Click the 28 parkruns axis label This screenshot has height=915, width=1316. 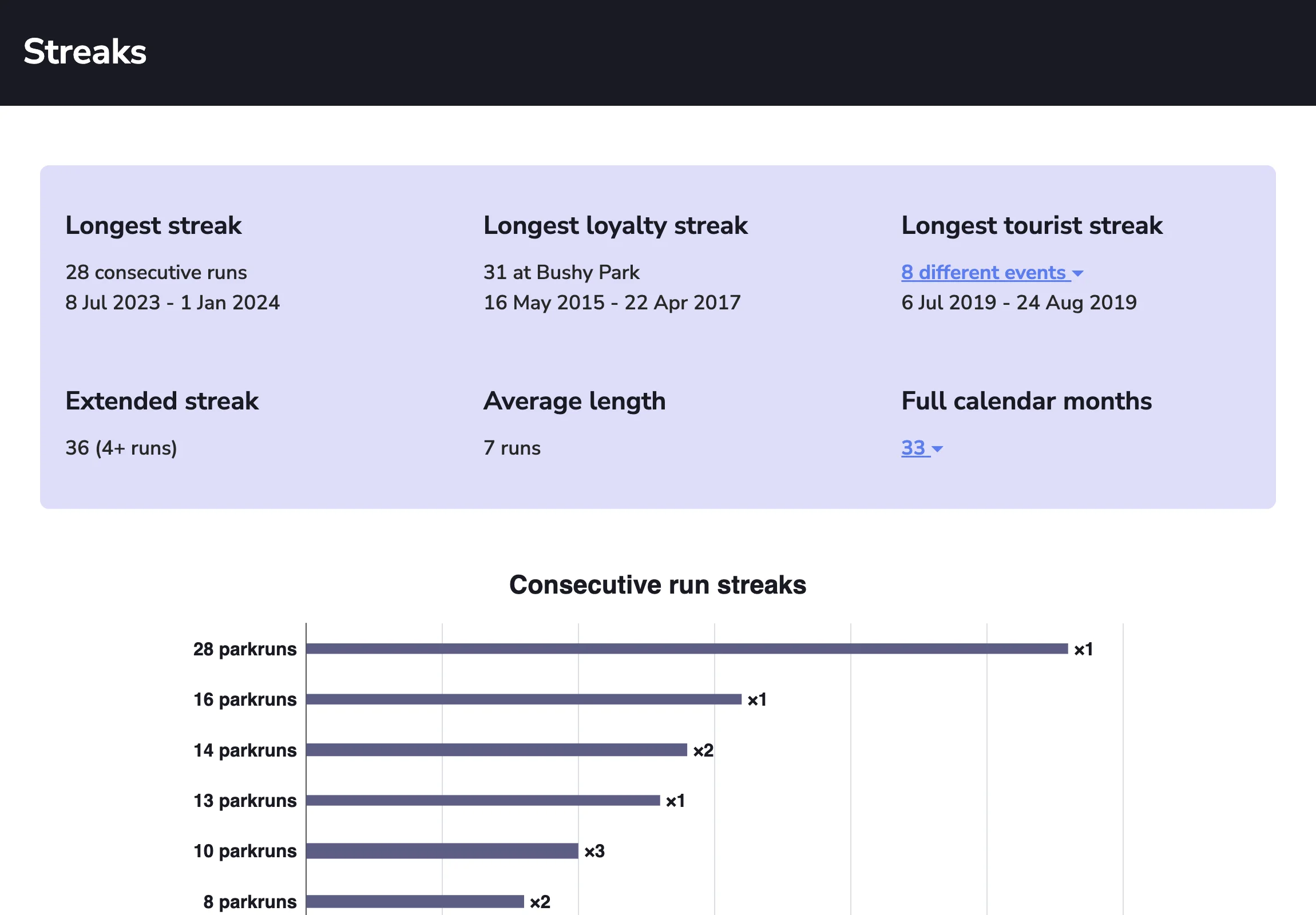[x=244, y=649]
